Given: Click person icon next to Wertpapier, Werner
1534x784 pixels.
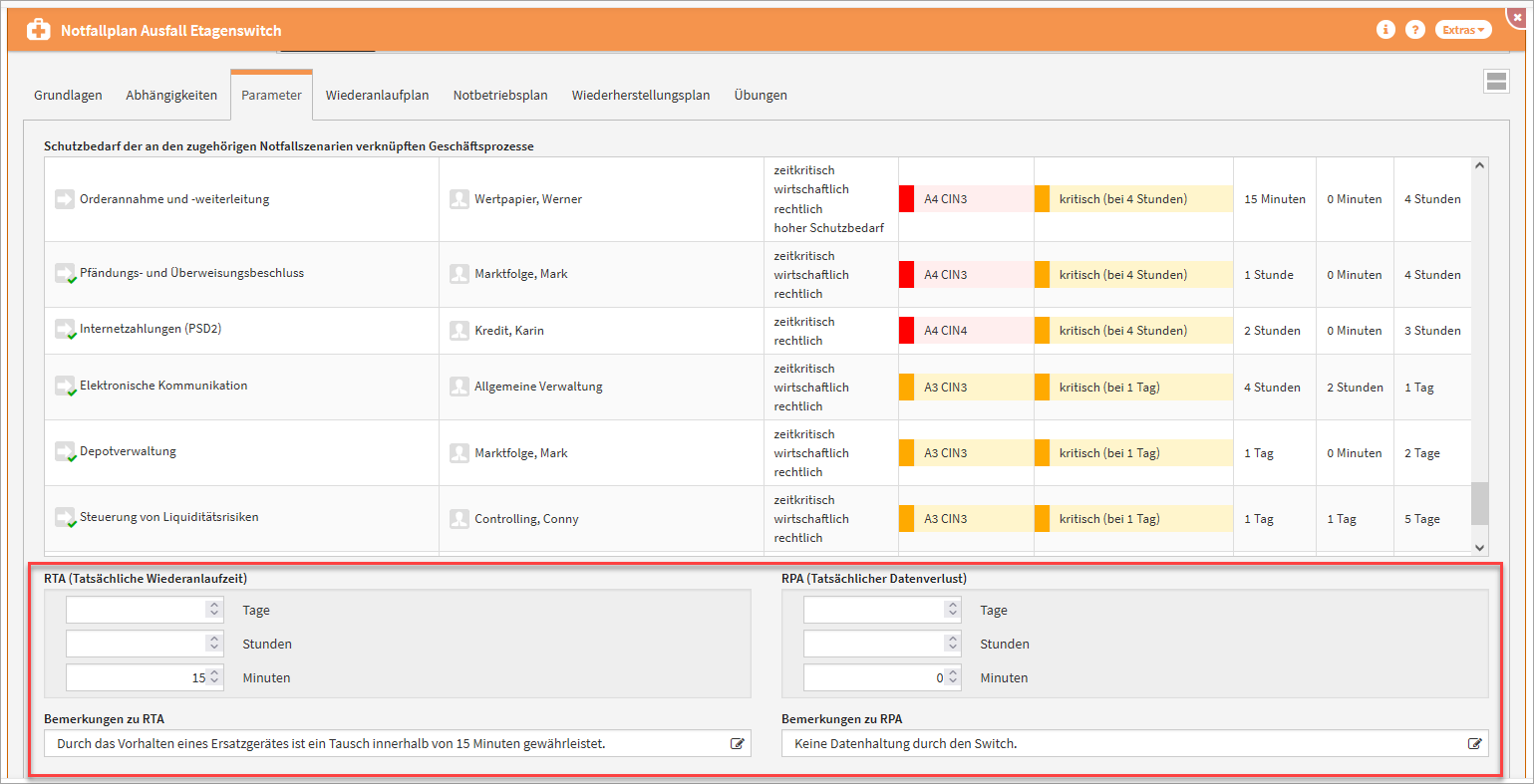Looking at the screenshot, I should 459,199.
